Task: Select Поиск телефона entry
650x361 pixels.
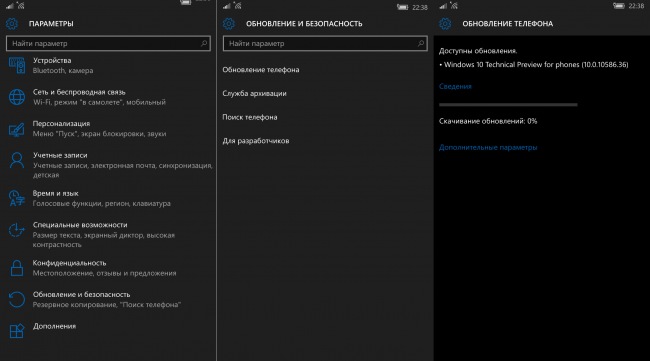Action: (x=250, y=117)
